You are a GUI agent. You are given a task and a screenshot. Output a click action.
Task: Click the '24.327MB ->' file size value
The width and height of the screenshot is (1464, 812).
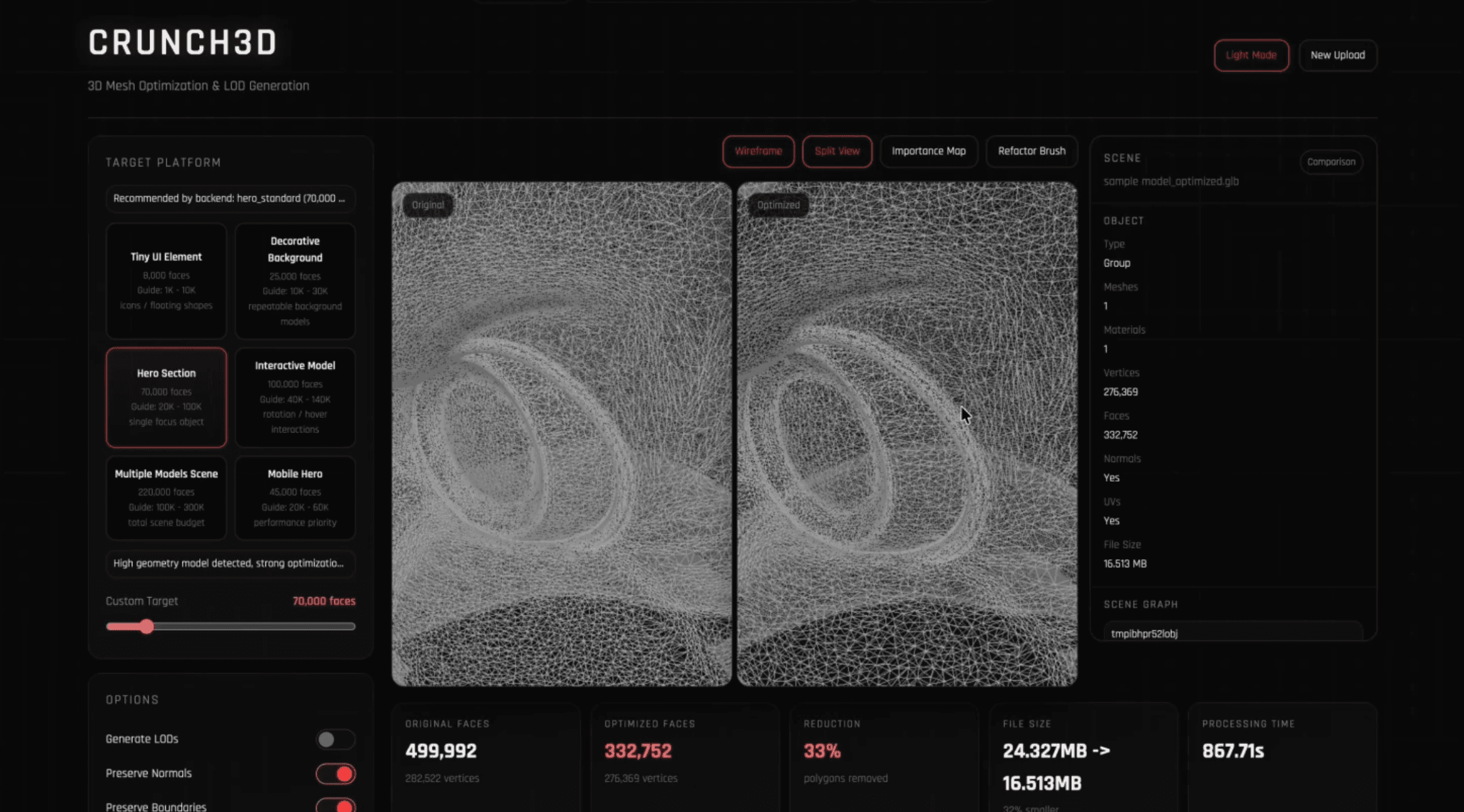pos(1056,751)
